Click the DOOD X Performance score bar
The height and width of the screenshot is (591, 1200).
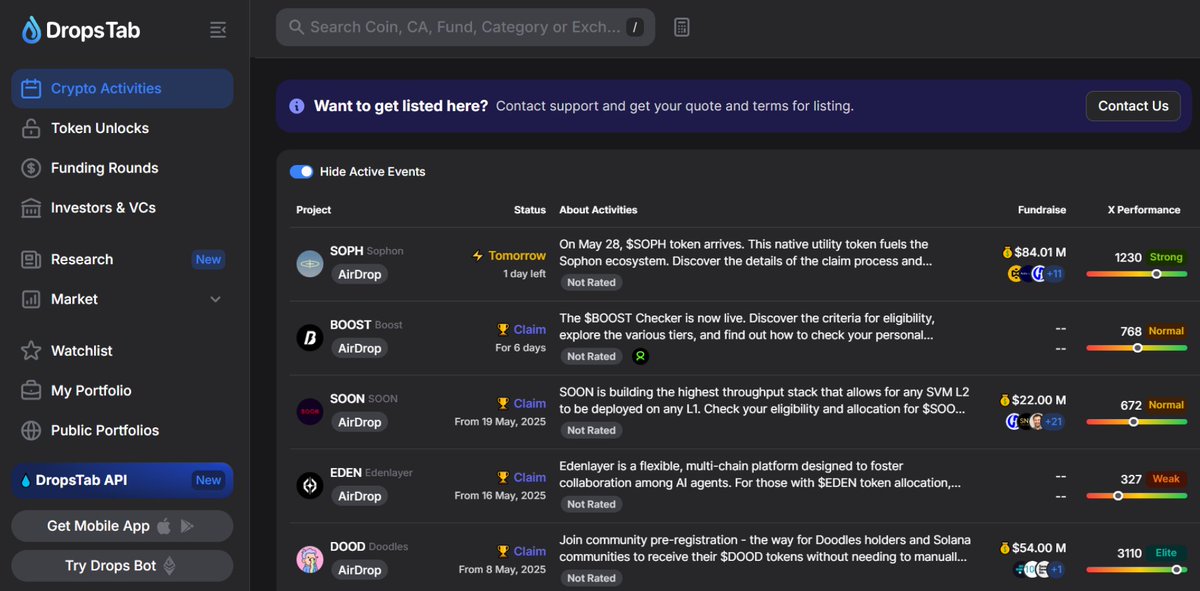1136,569
